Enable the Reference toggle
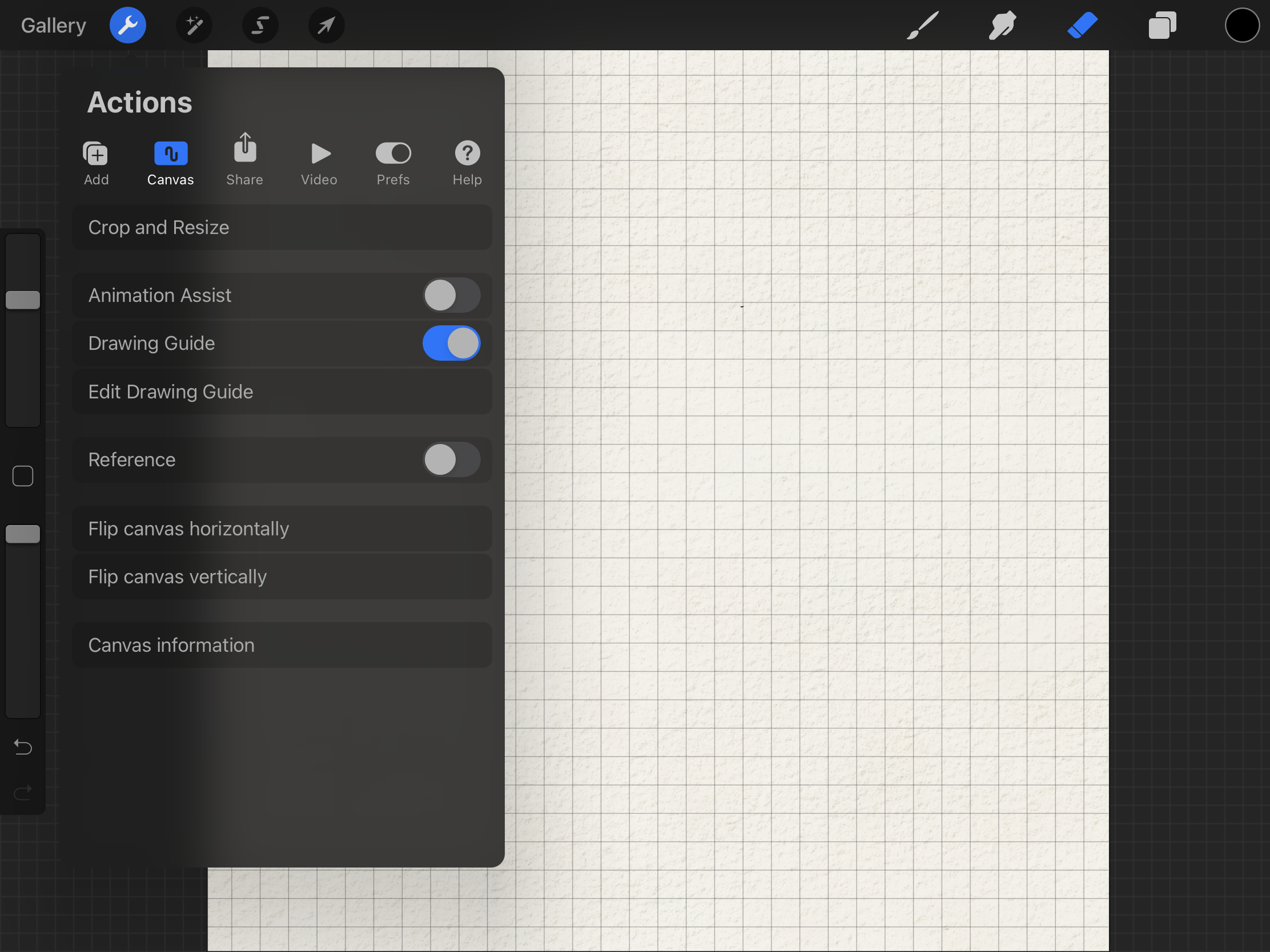1270x952 pixels. pos(451,459)
